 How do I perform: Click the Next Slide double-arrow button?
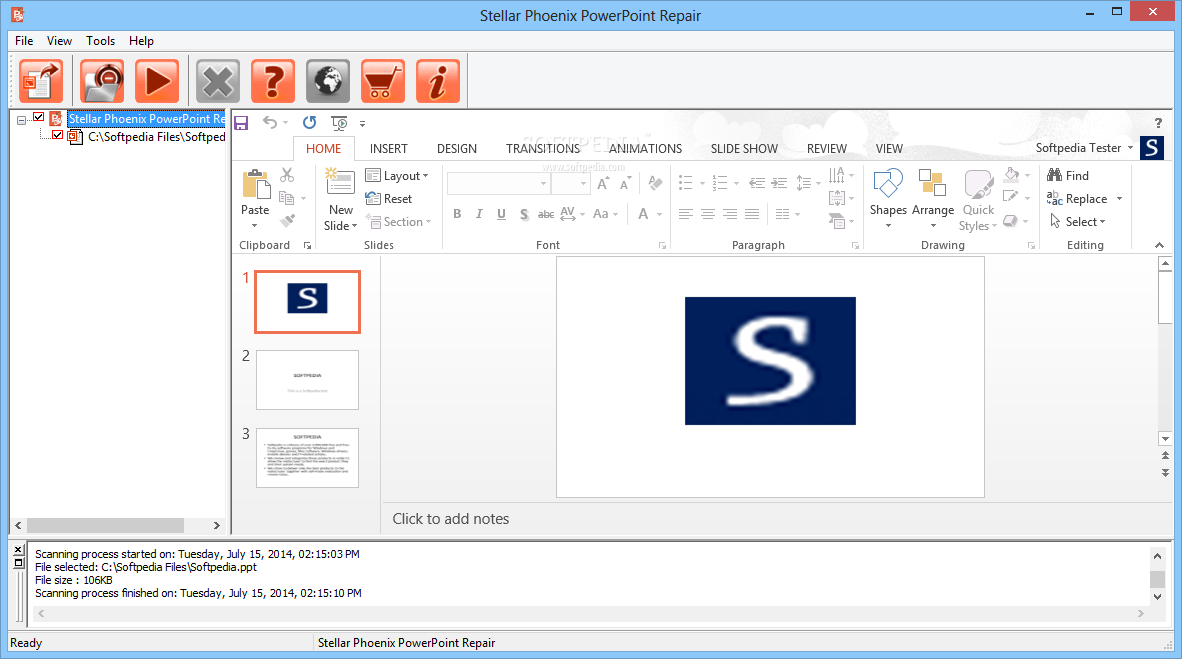(x=1165, y=473)
